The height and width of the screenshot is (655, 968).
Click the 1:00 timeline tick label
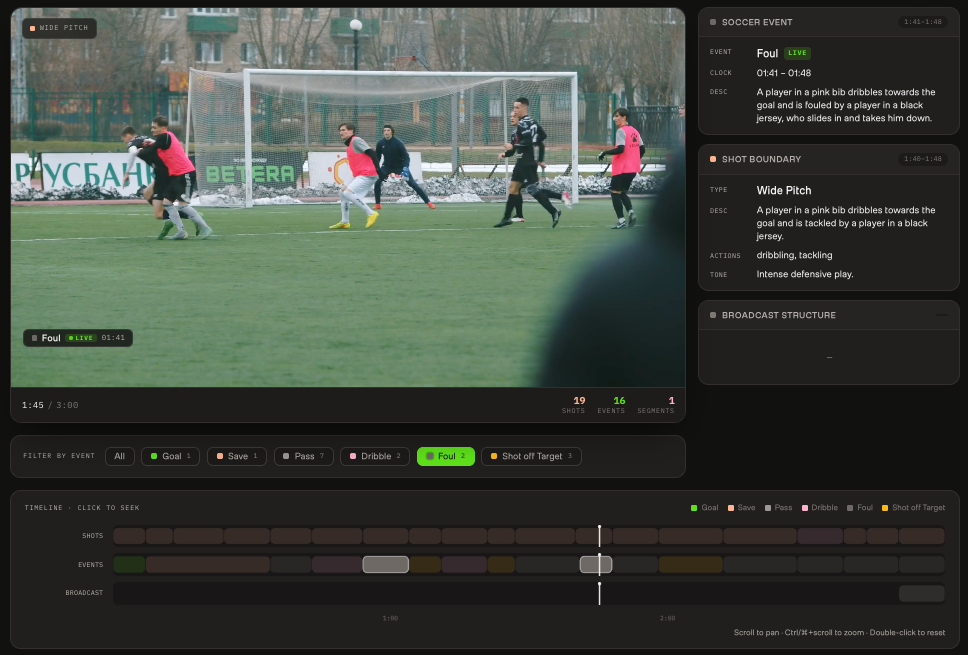[x=390, y=618]
